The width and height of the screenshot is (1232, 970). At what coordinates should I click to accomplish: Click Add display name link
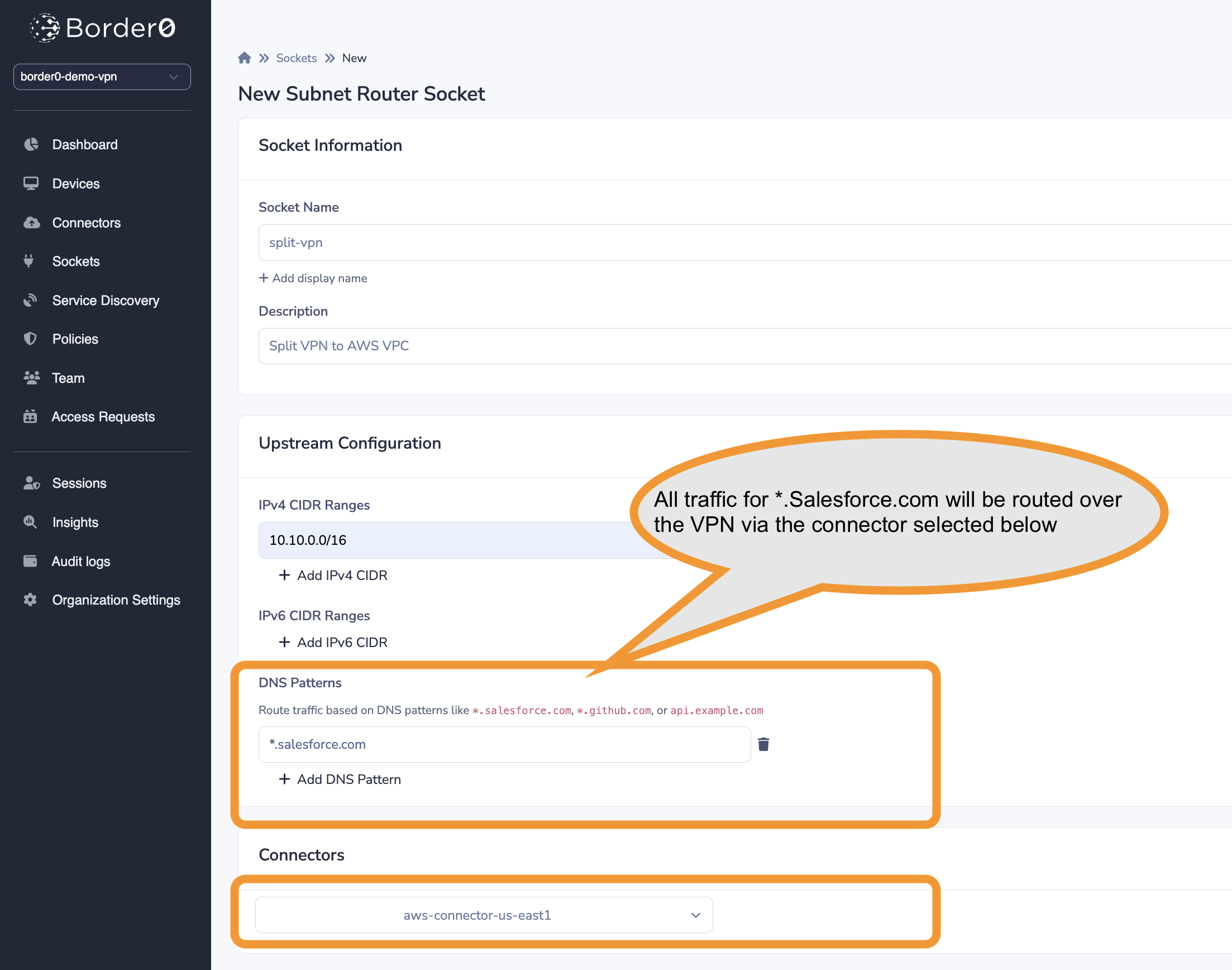point(313,278)
